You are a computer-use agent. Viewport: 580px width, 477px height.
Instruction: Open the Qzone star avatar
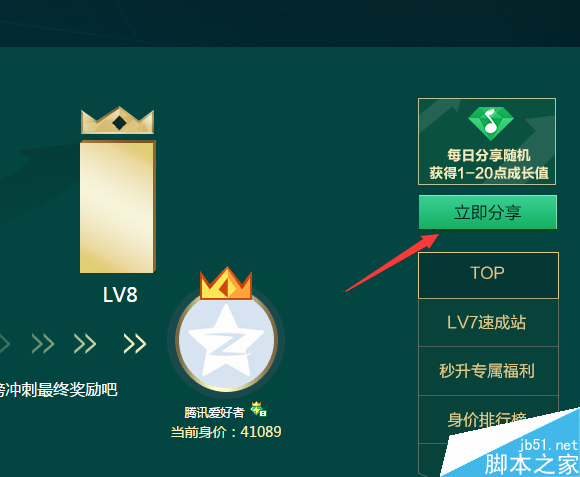coord(226,340)
